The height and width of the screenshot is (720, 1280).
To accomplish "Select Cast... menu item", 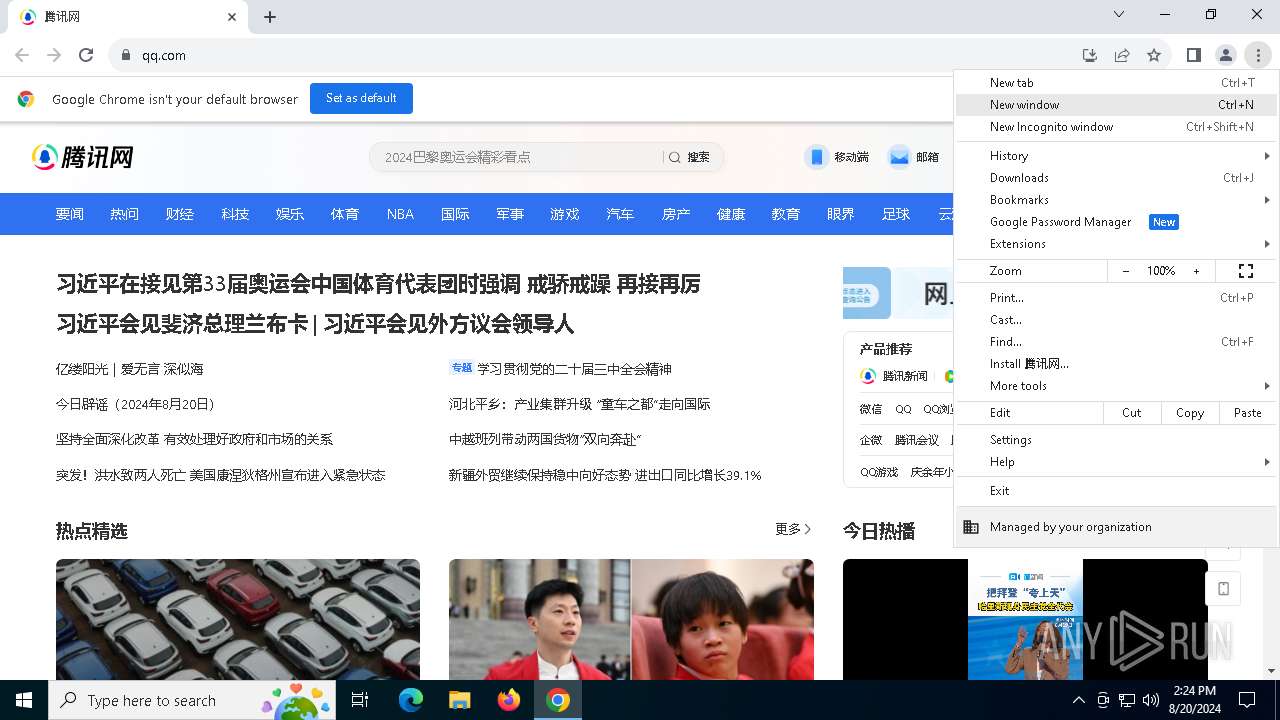I will 1116,320.
